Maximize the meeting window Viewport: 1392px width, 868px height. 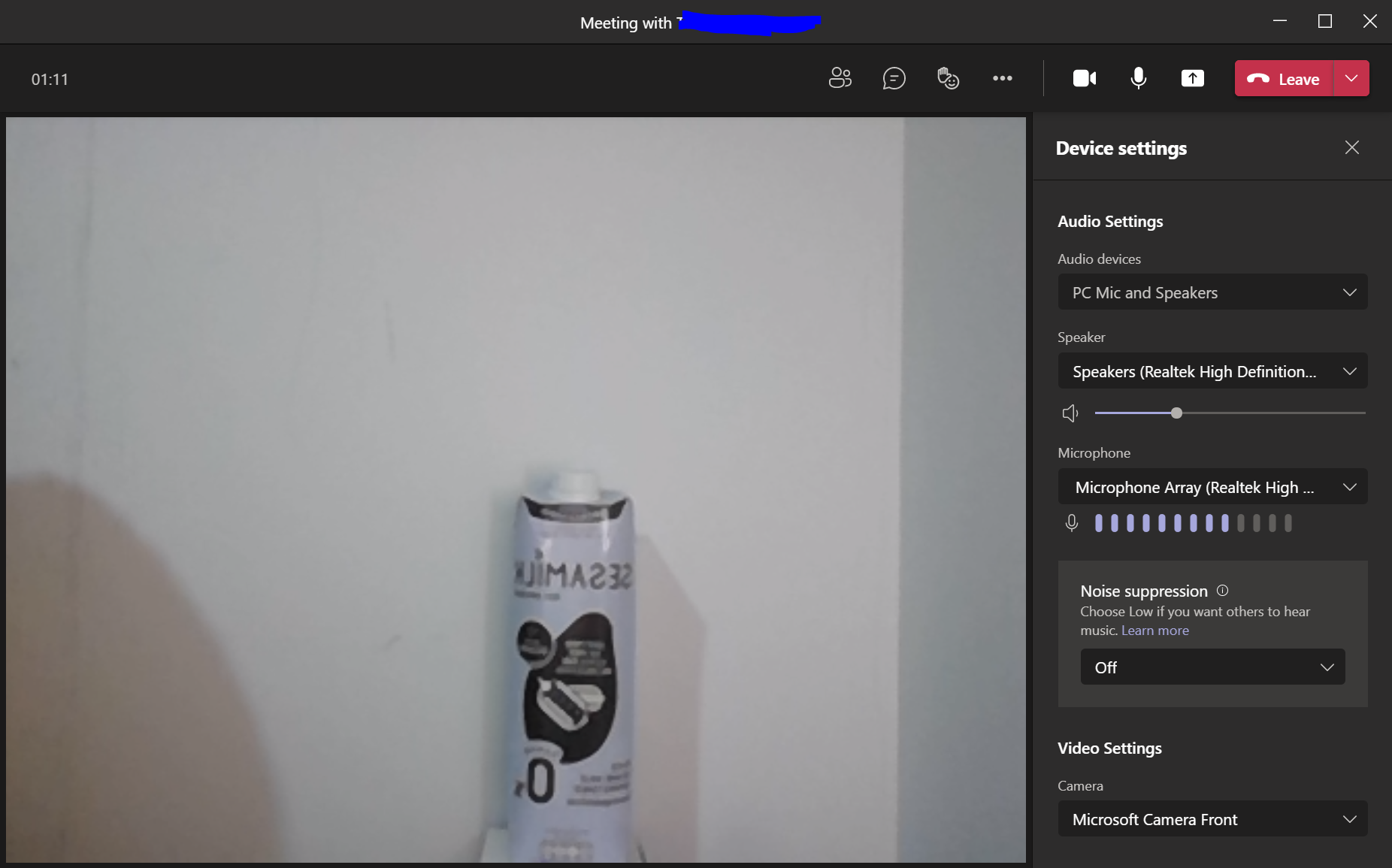tap(1325, 21)
